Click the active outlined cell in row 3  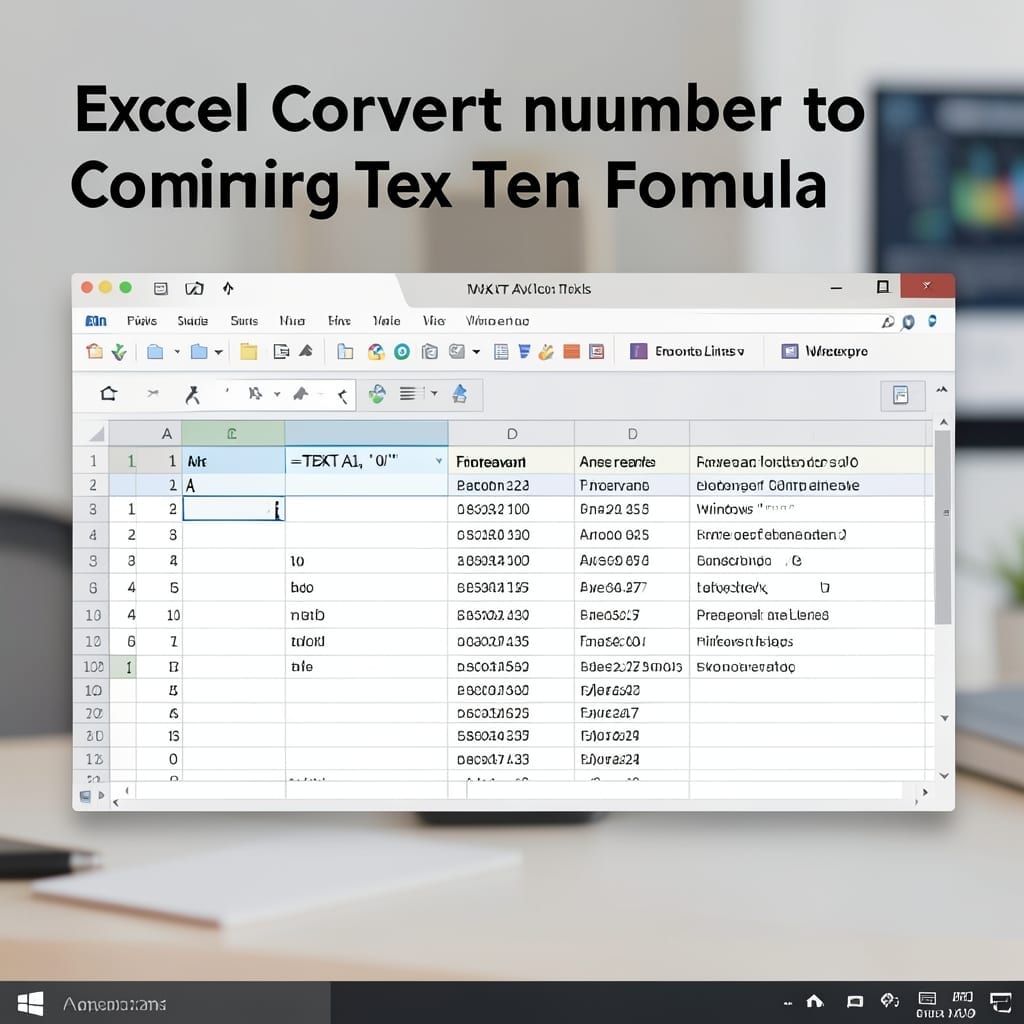(x=233, y=509)
